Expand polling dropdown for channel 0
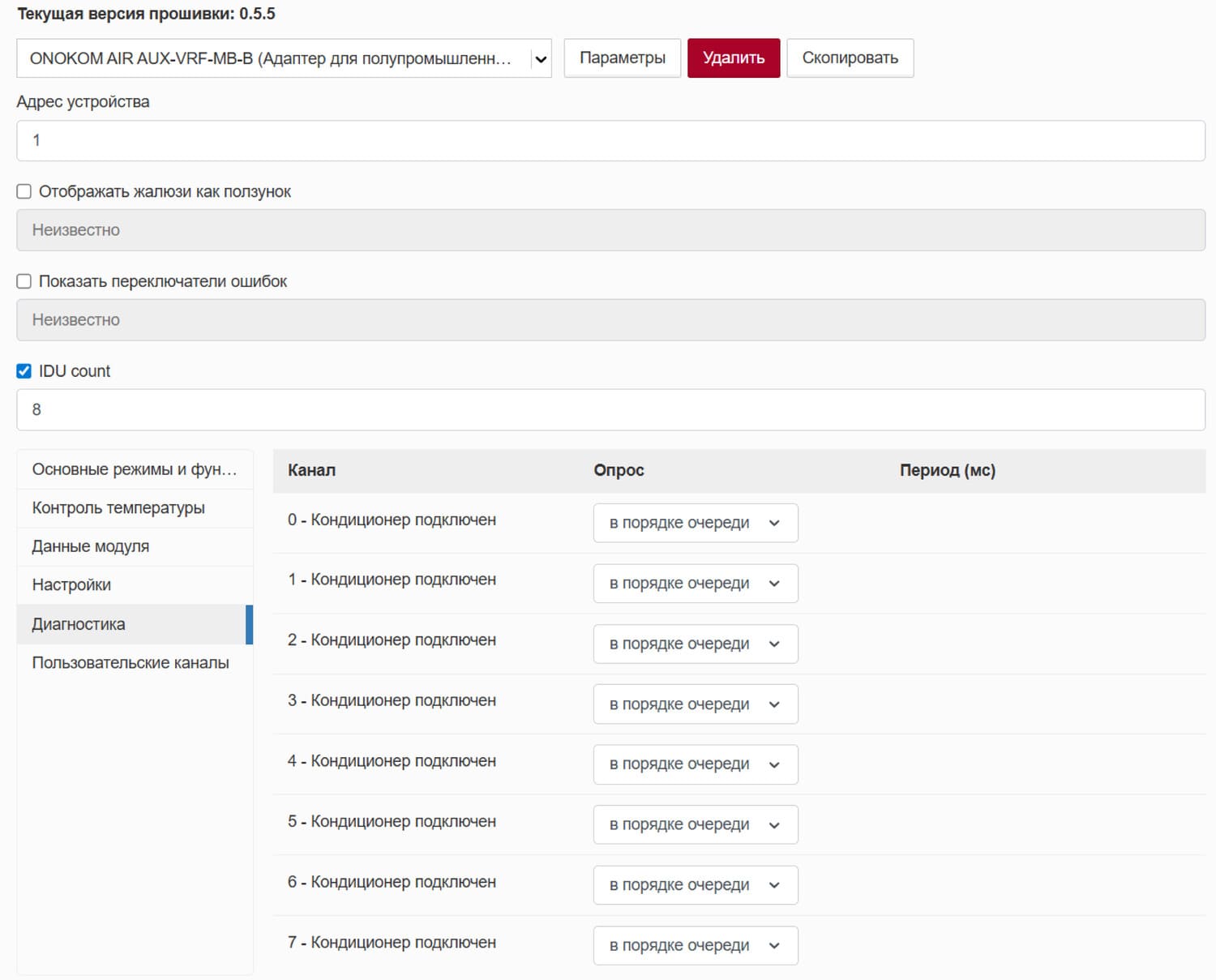Viewport: 1216px width, 980px height. (x=695, y=524)
